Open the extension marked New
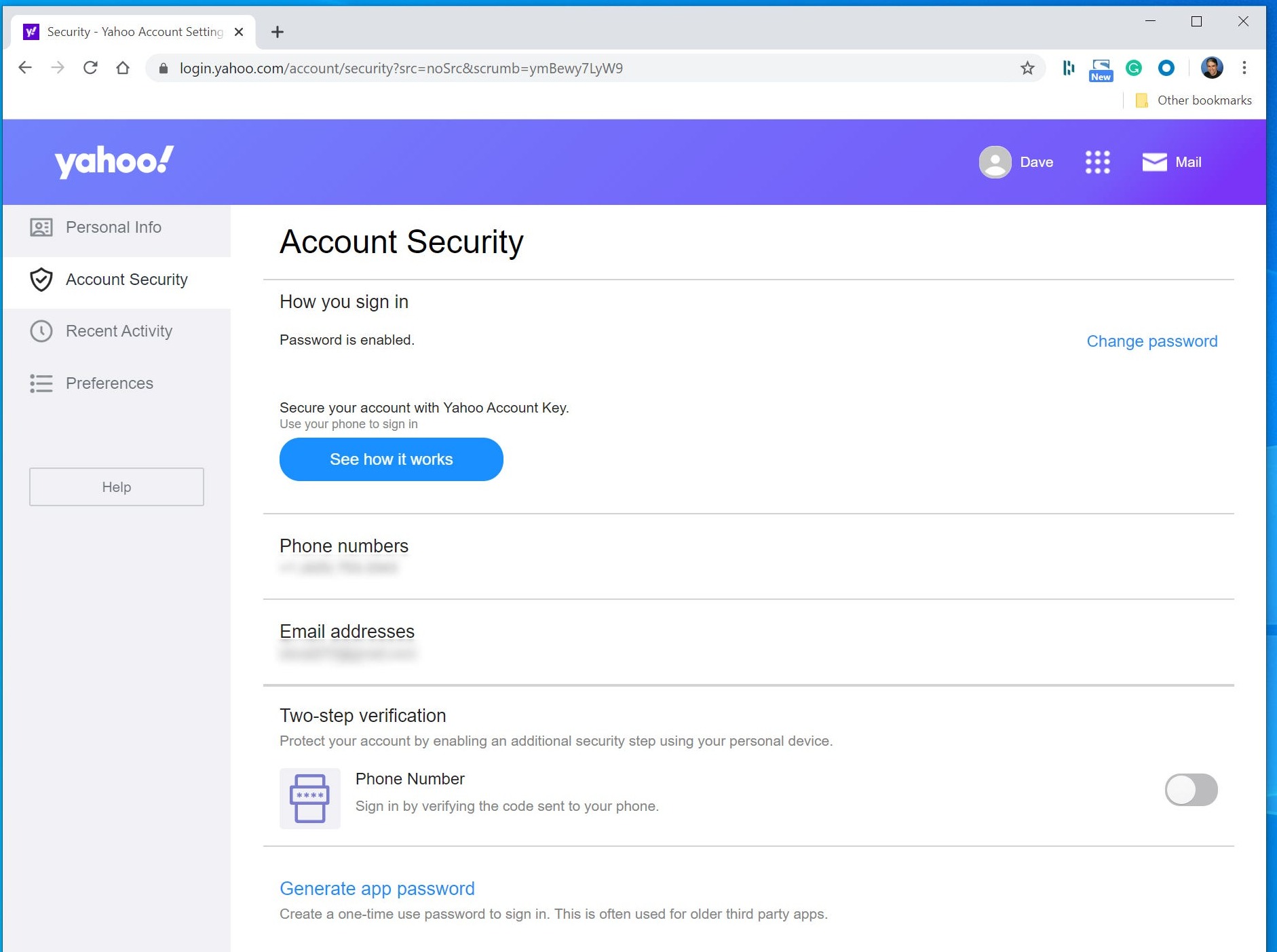The height and width of the screenshot is (952, 1277). tap(1101, 70)
